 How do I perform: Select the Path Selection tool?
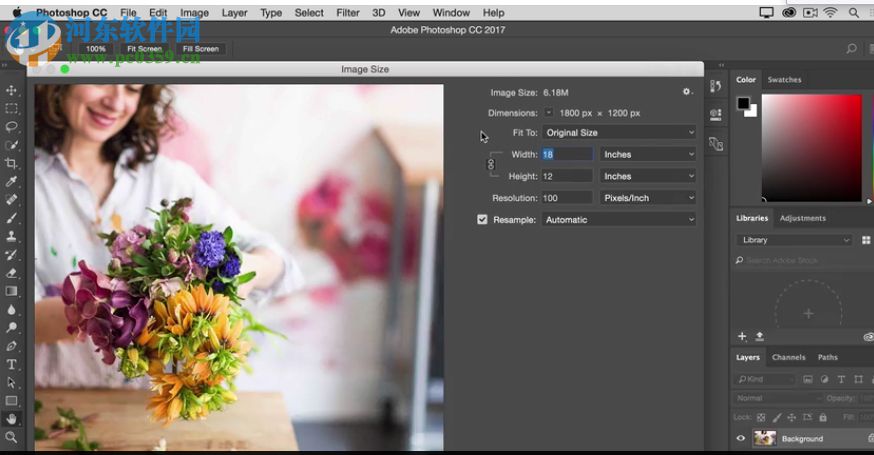[x=11, y=383]
